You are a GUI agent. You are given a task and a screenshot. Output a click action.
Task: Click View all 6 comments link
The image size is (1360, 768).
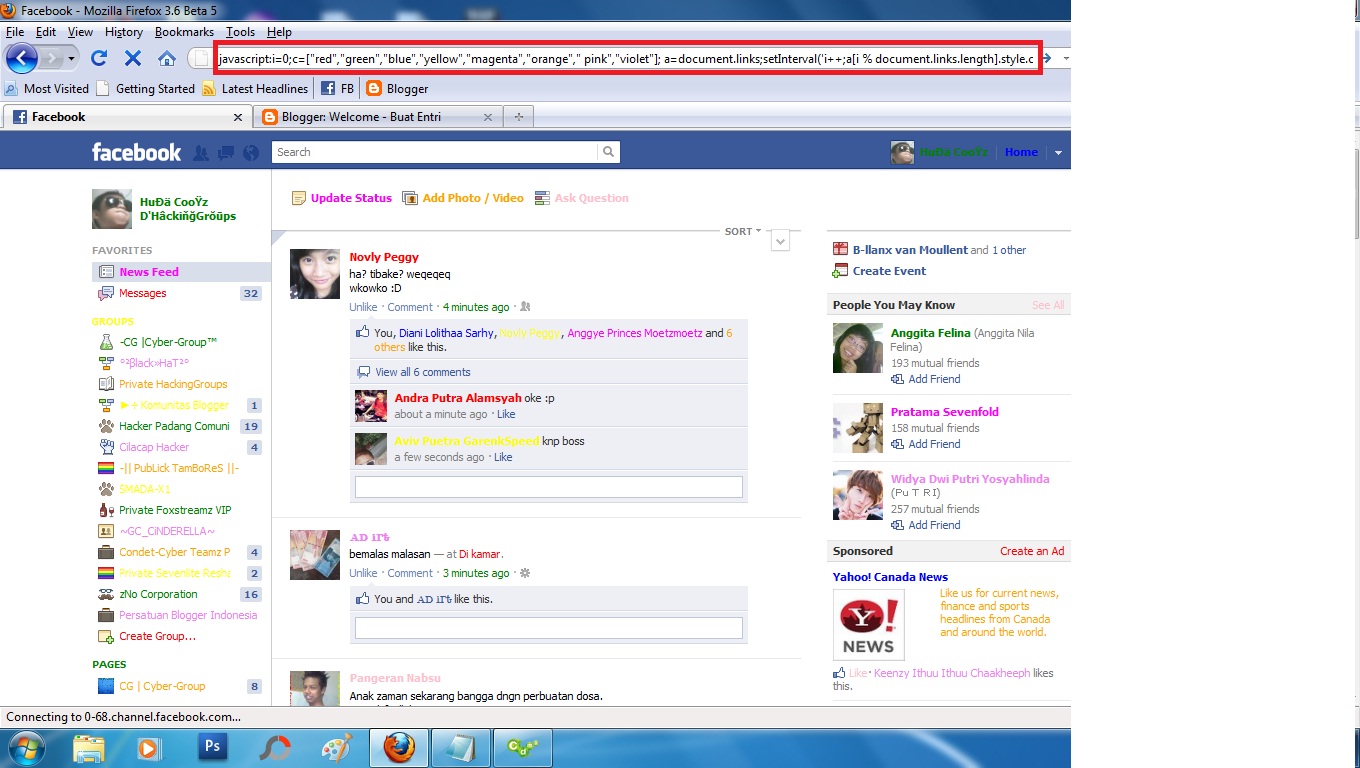(423, 372)
